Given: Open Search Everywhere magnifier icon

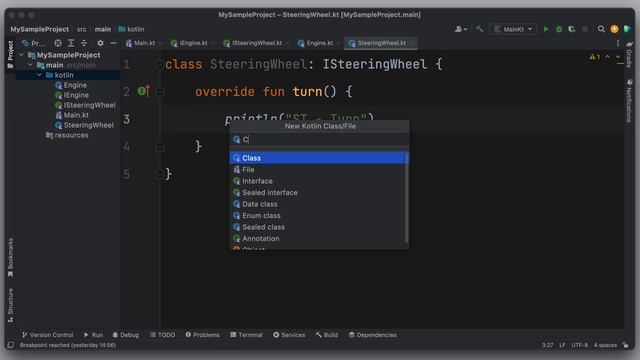Looking at the screenshot, I should 601,29.
